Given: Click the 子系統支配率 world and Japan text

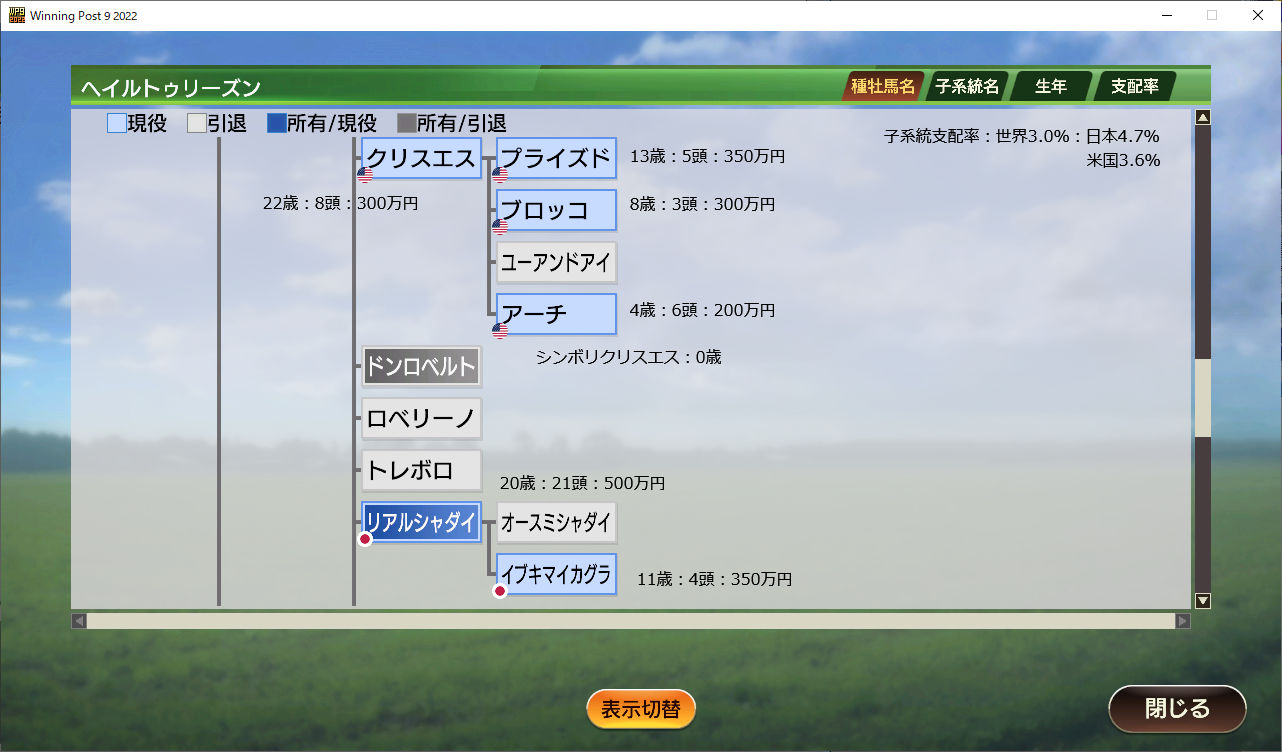Looking at the screenshot, I should tap(1022, 136).
